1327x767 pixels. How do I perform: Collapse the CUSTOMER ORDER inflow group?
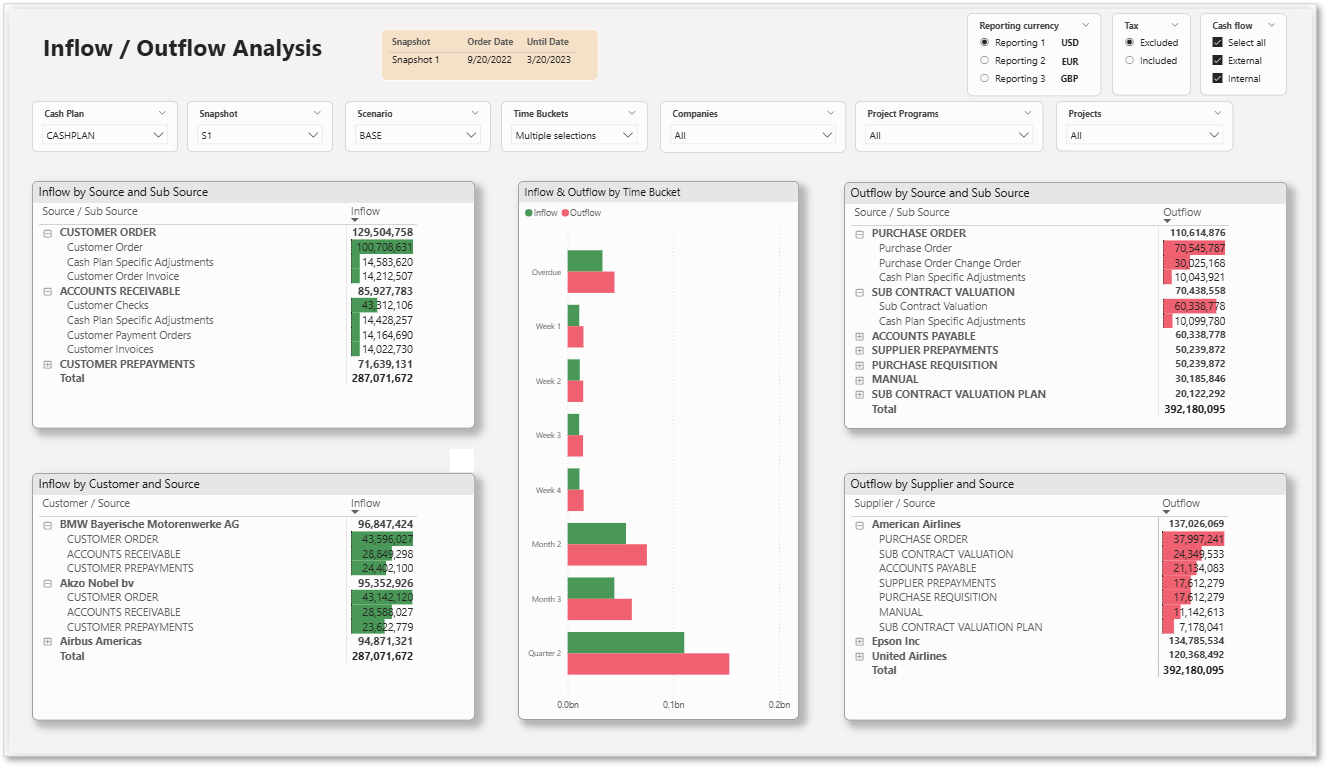[x=47, y=233]
